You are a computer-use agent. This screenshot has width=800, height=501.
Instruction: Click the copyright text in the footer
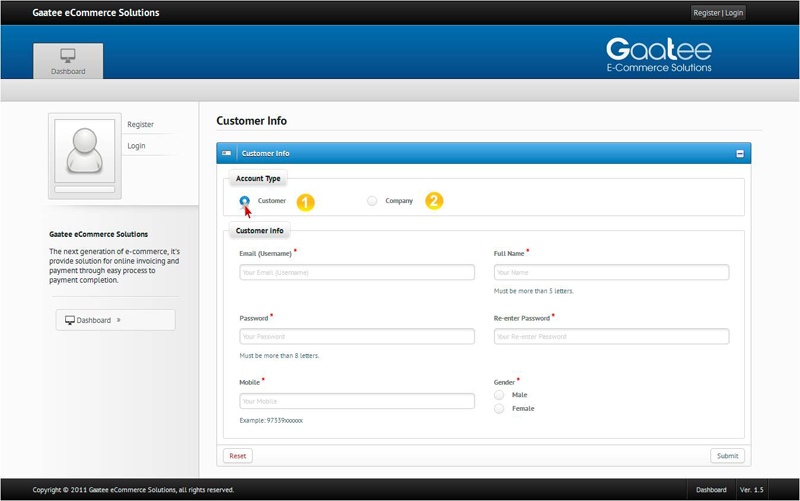coord(133,490)
